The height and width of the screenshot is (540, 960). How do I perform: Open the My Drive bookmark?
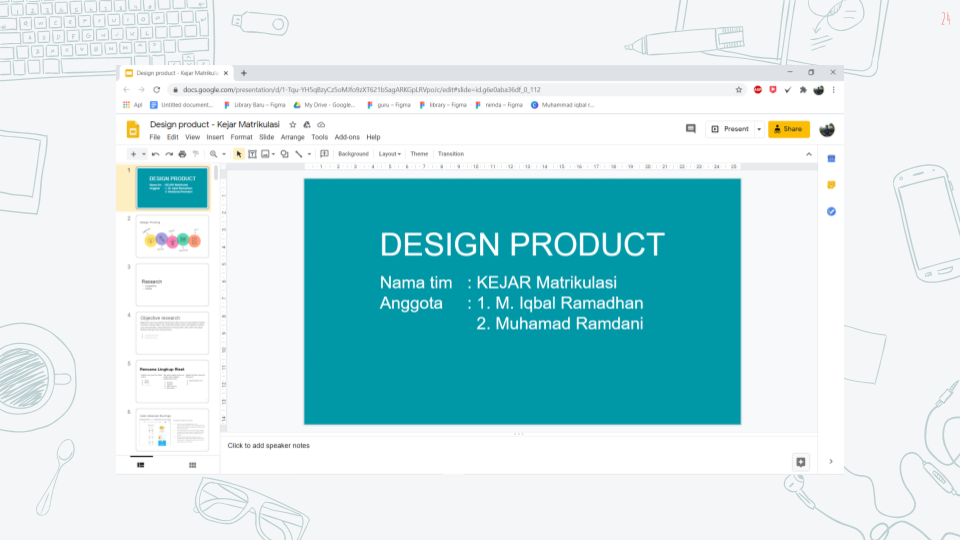coord(324,105)
